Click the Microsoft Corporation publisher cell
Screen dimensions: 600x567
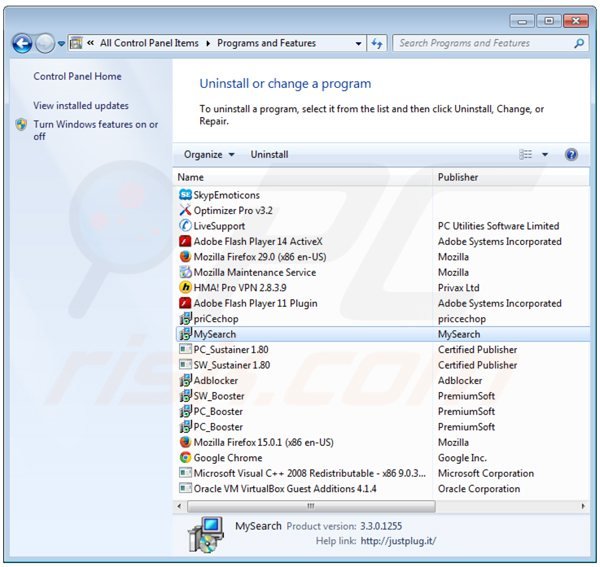click(x=486, y=473)
